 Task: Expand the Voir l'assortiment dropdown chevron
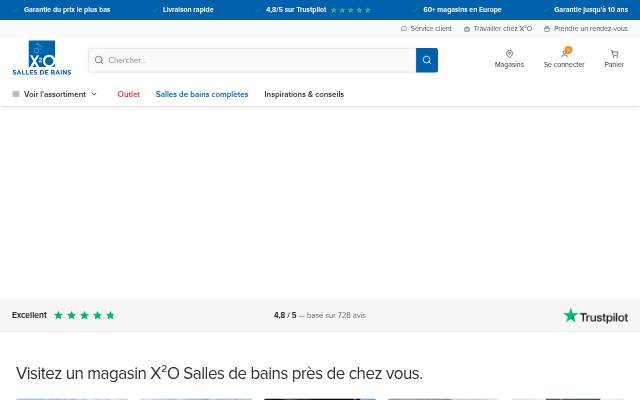point(94,94)
